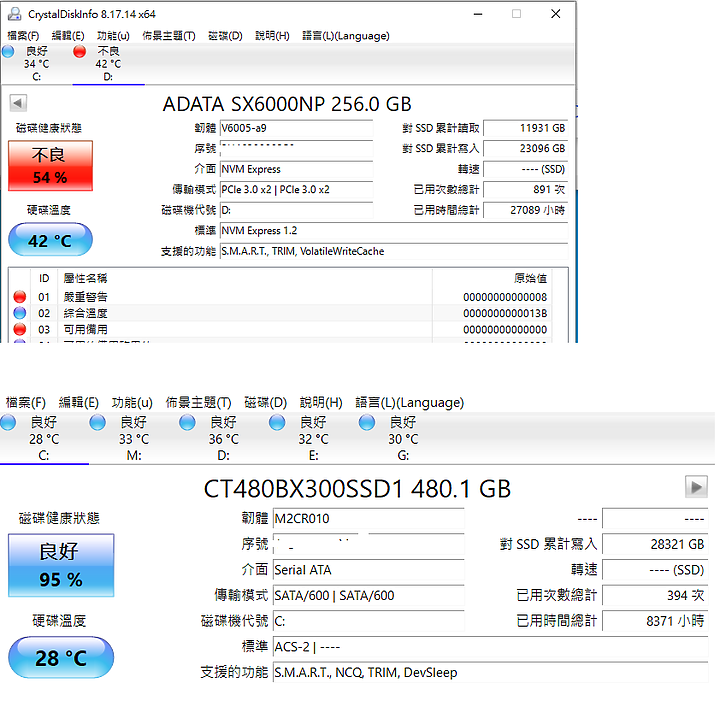This screenshot has width=720, height=724.
Task: Select blue orb for drive D: 36 °C
Action: coord(187,422)
